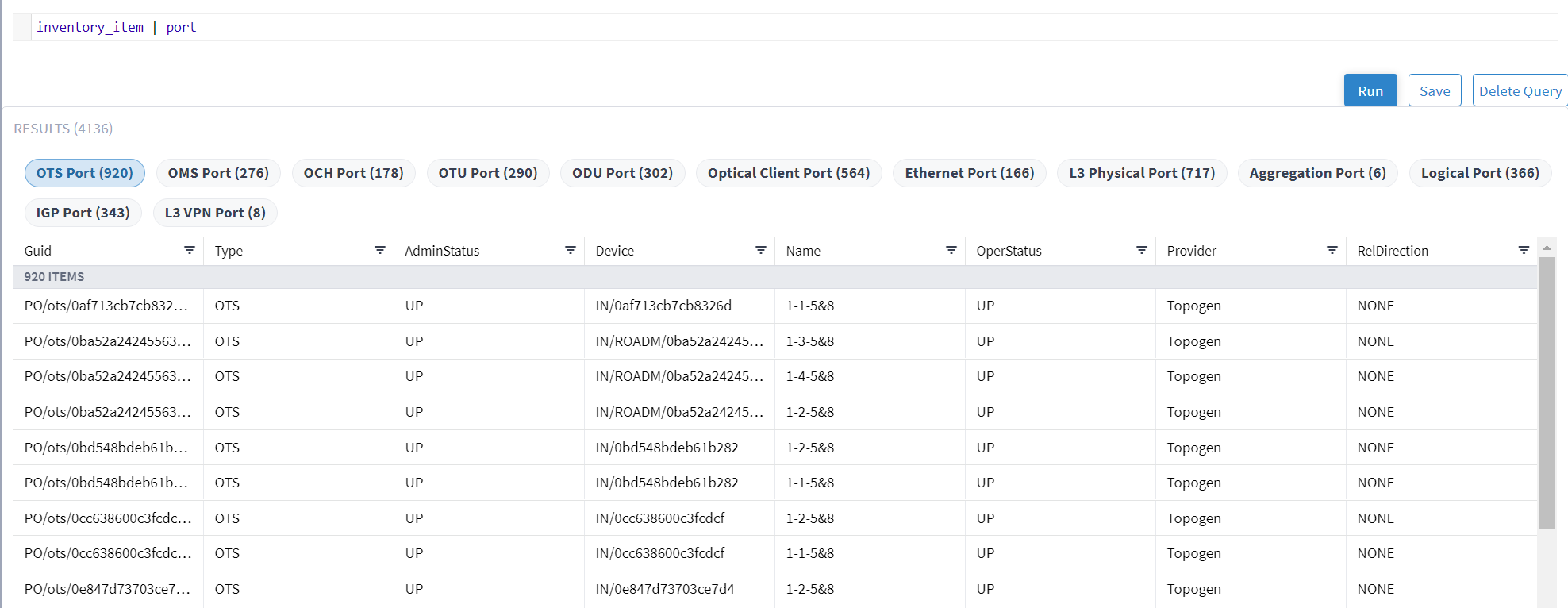Sort by the Provider column header
Screen dimensions: 1568x608
(x=1191, y=251)
